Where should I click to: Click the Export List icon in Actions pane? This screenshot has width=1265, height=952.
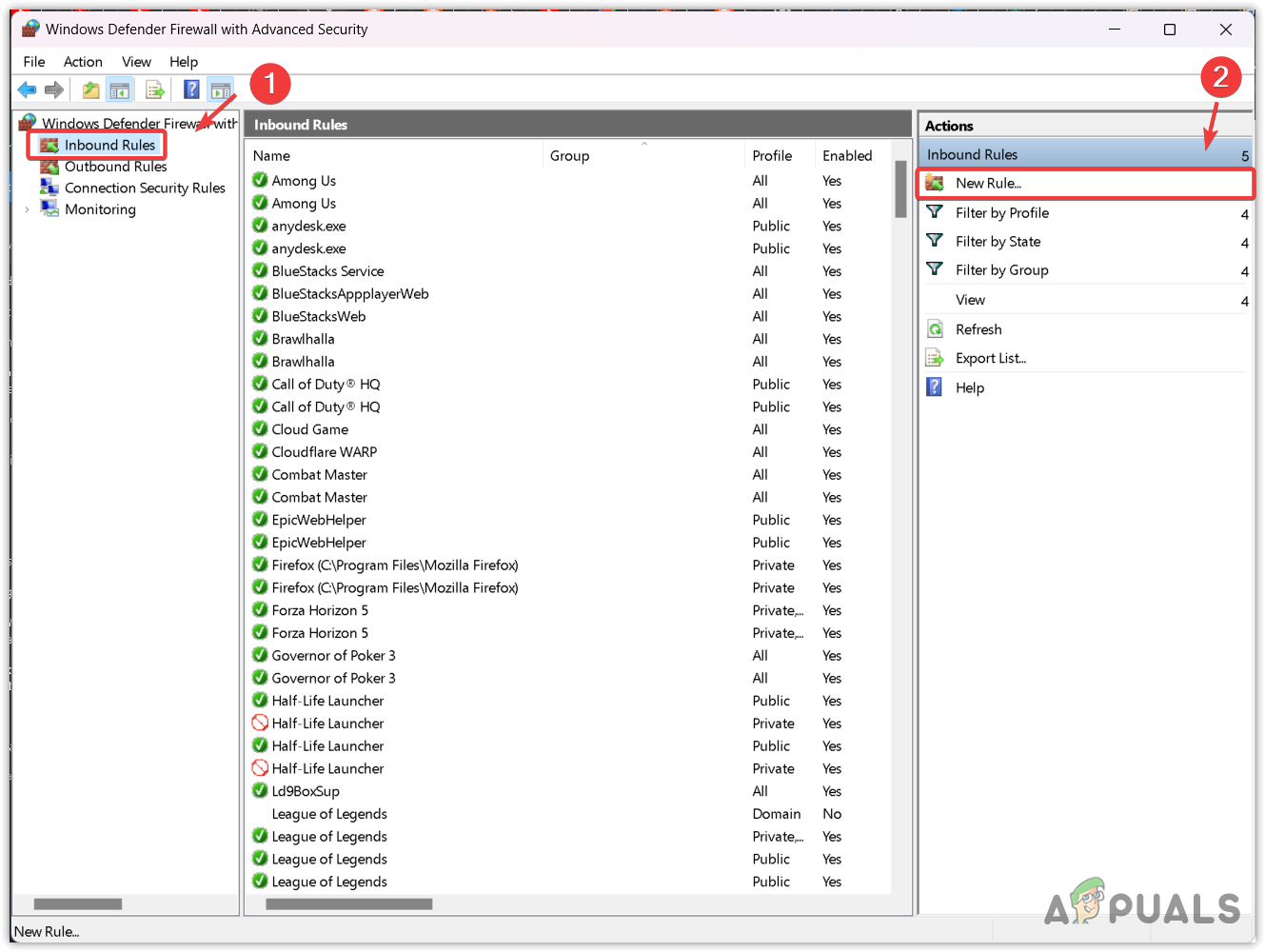click(935, 358)
